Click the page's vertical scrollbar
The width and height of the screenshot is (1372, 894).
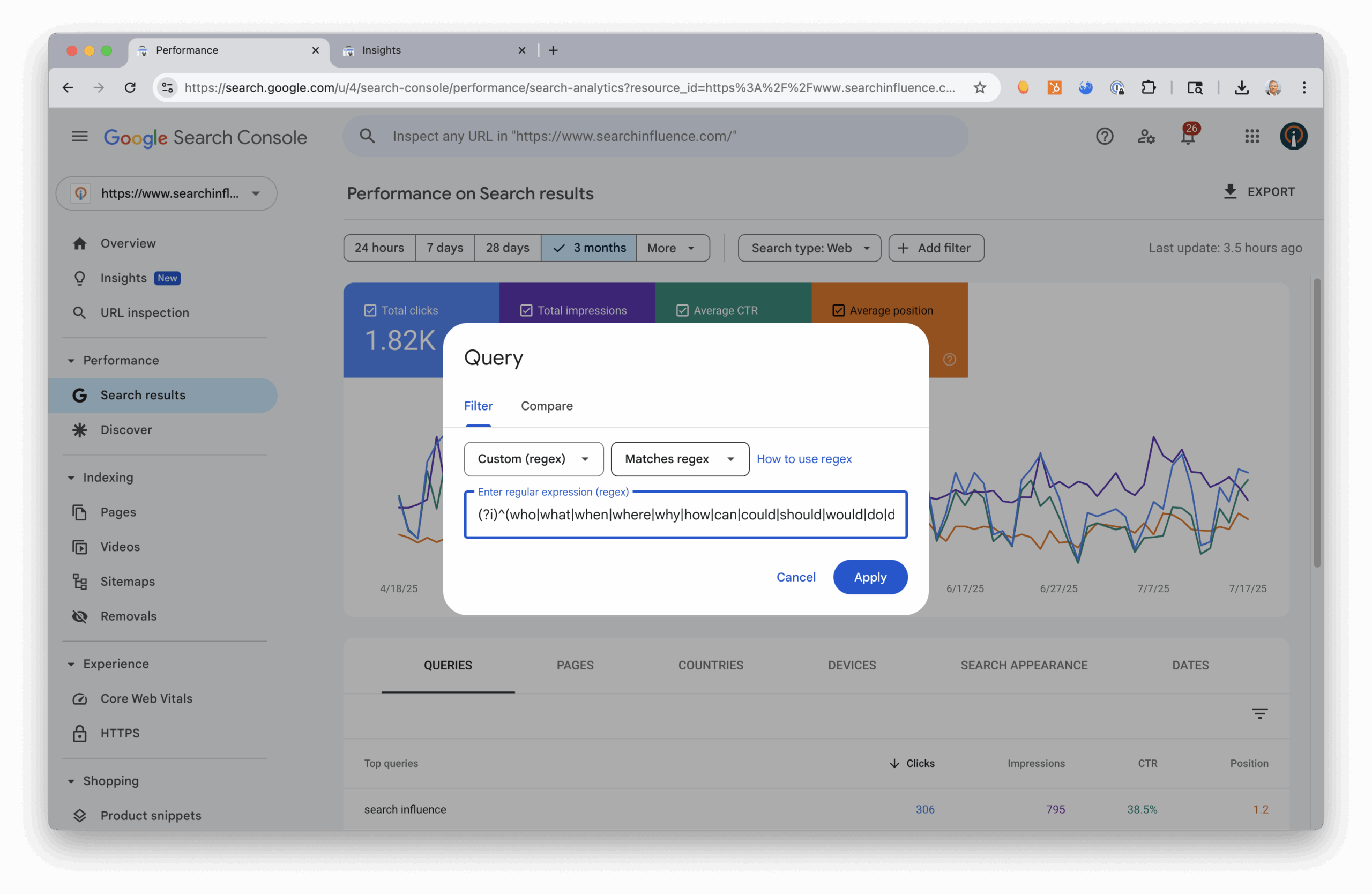1316,422
